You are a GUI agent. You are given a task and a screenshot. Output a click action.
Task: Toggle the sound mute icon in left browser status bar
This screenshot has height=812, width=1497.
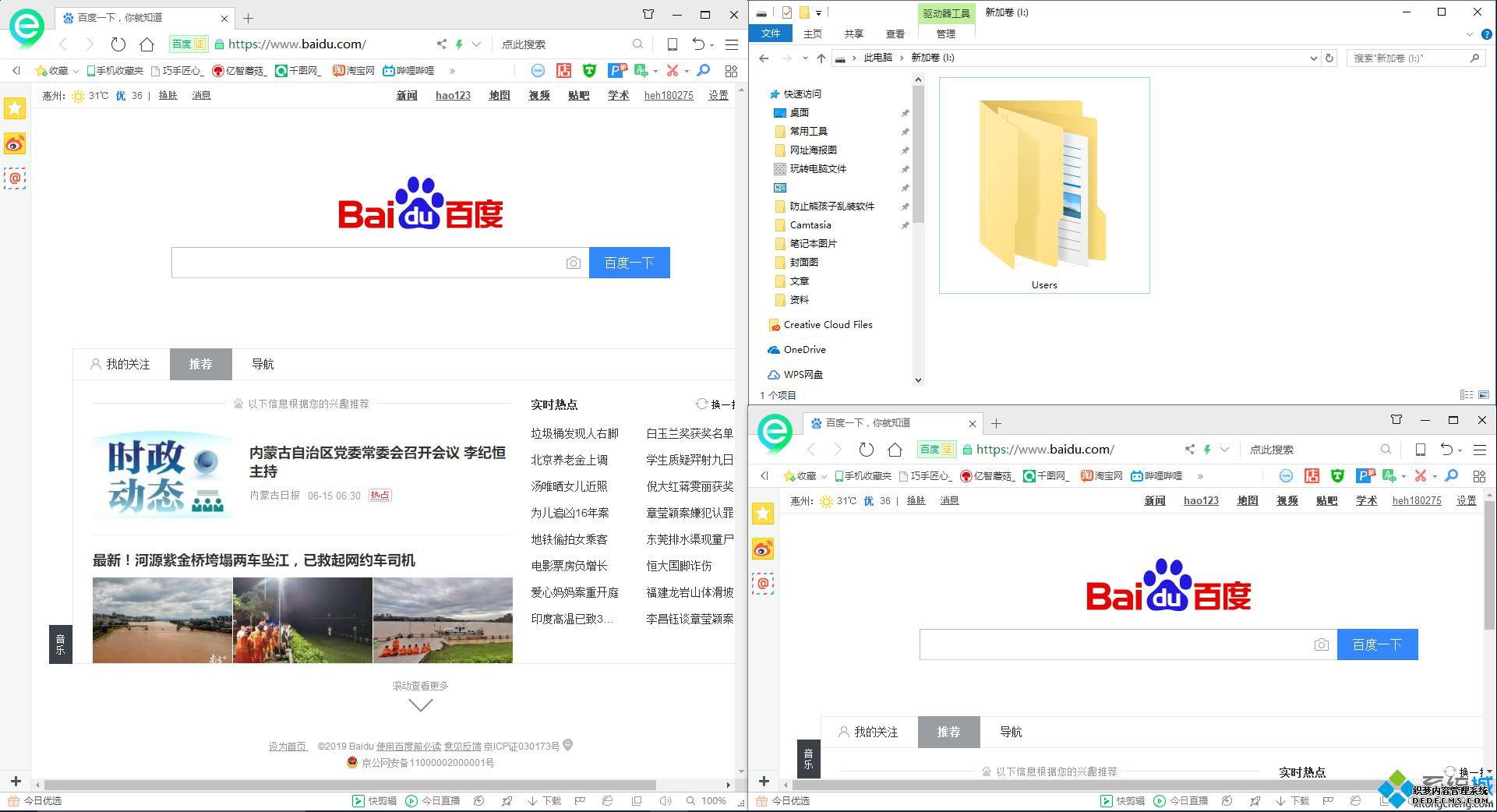(665, 800)
